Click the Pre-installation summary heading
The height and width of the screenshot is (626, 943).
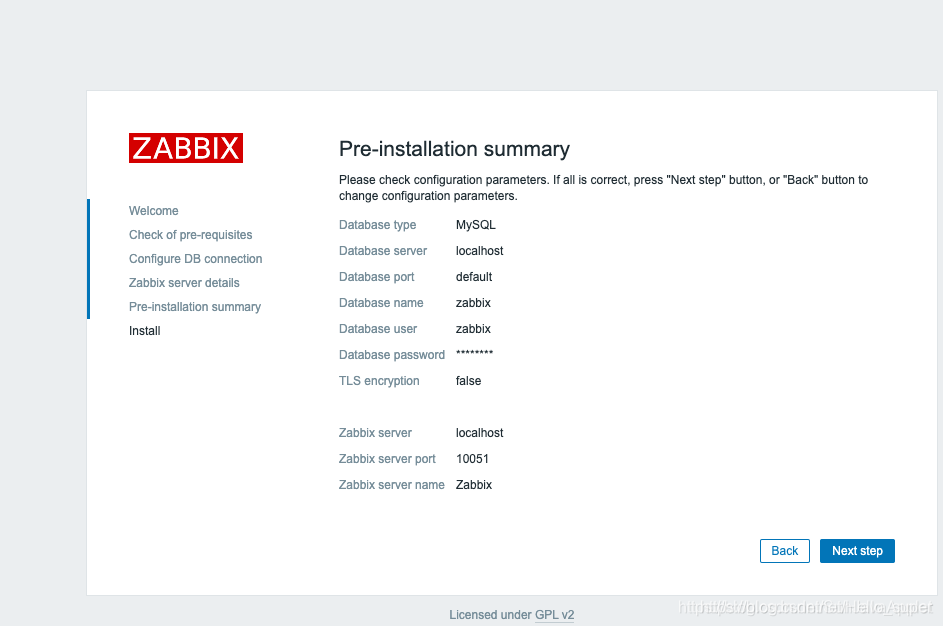454,149
